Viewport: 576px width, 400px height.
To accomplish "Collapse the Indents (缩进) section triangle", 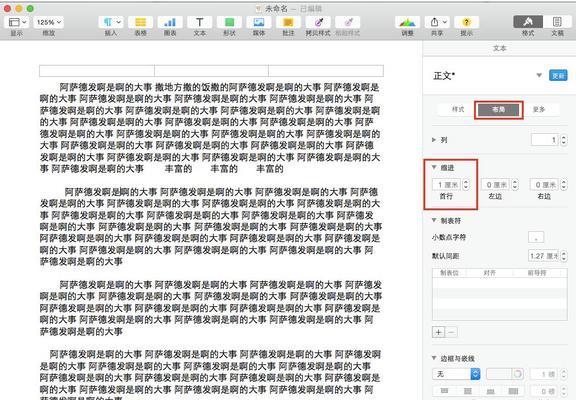I will pos(434,167).
